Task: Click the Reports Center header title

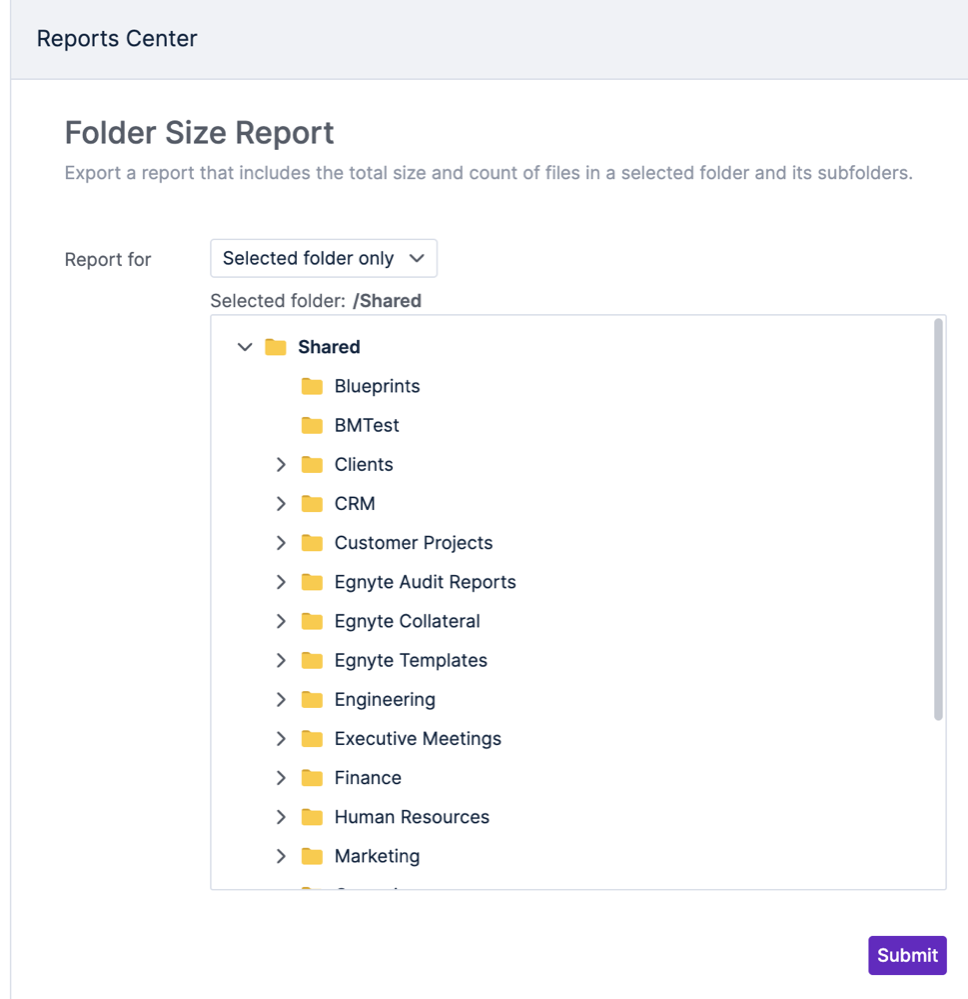Action: tap(117, 39)
